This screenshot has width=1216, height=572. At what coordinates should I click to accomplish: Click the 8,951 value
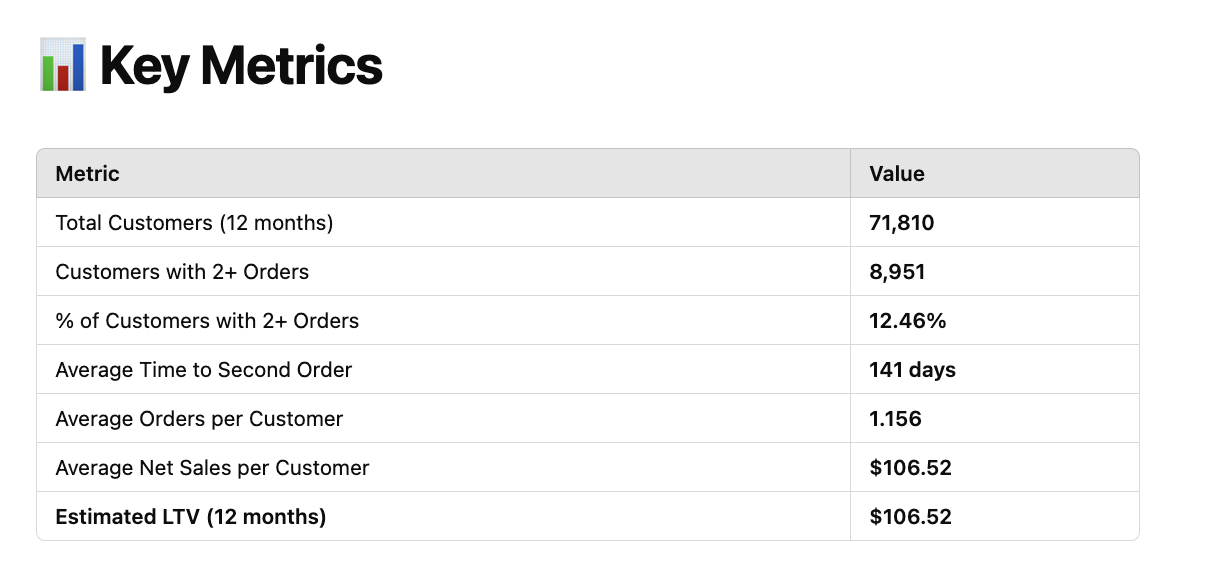click(896, 272)
